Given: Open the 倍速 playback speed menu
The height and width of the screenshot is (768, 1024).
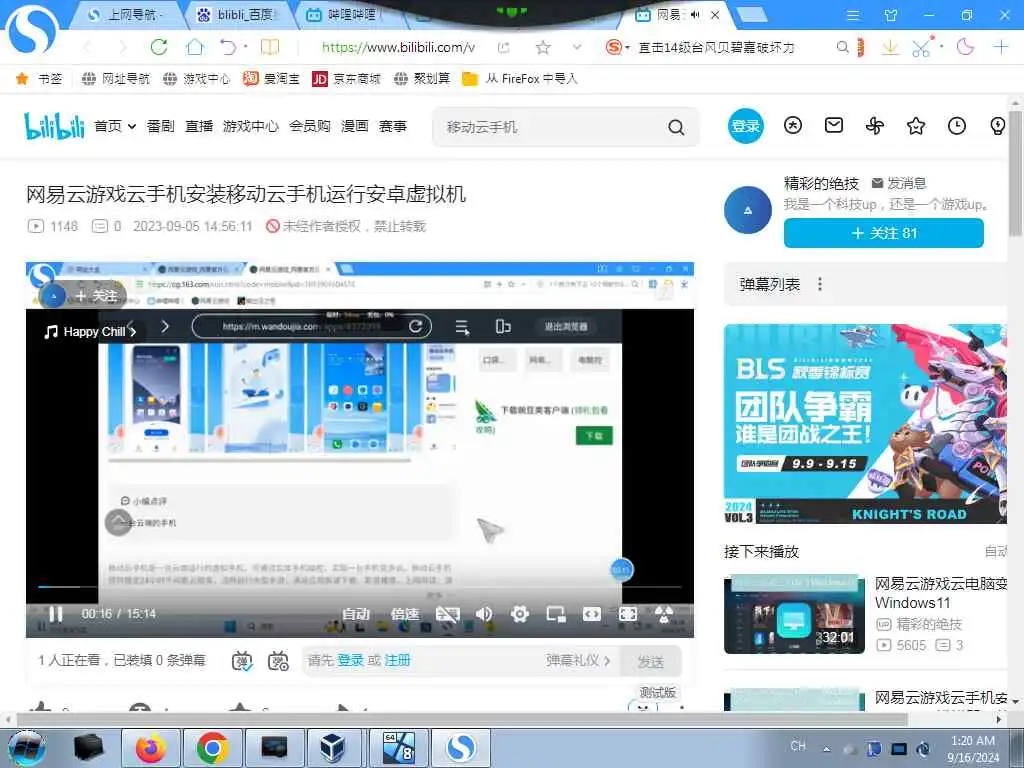Looking at the screenshot, I should pyautogui.click(x=405, y=614).
